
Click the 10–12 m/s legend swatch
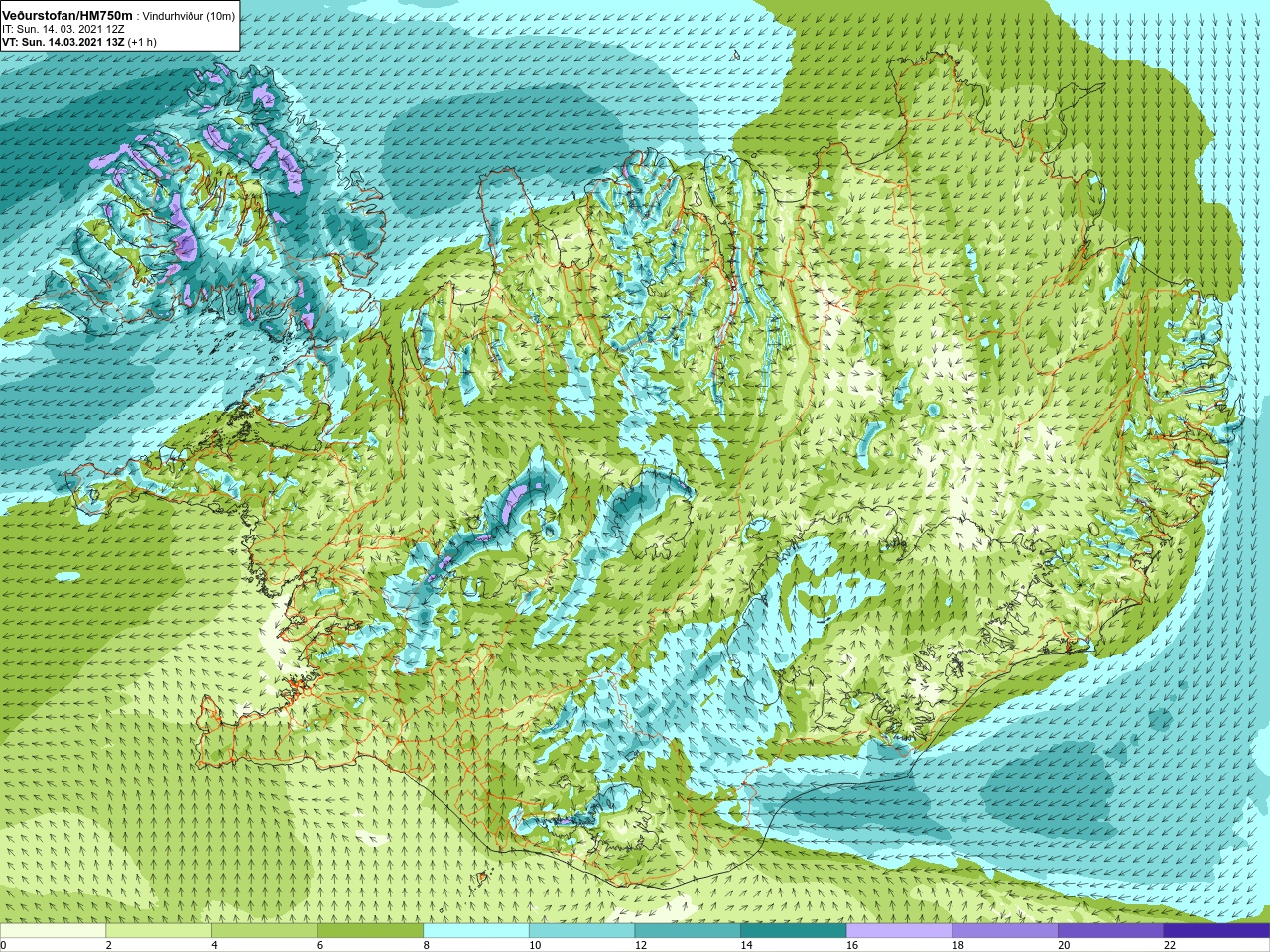point(581,931)
